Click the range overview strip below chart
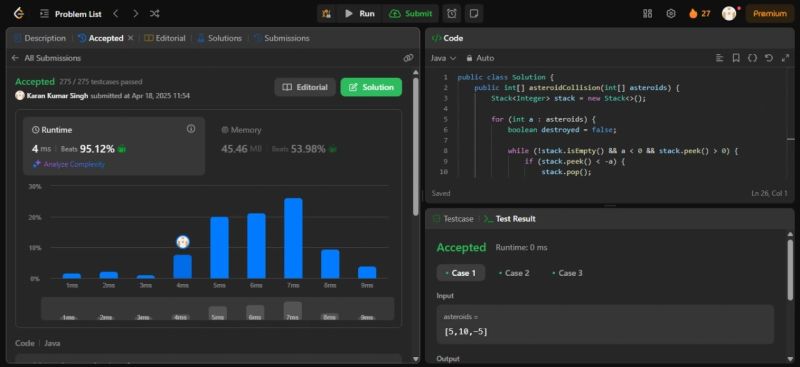 click(217, 309)
